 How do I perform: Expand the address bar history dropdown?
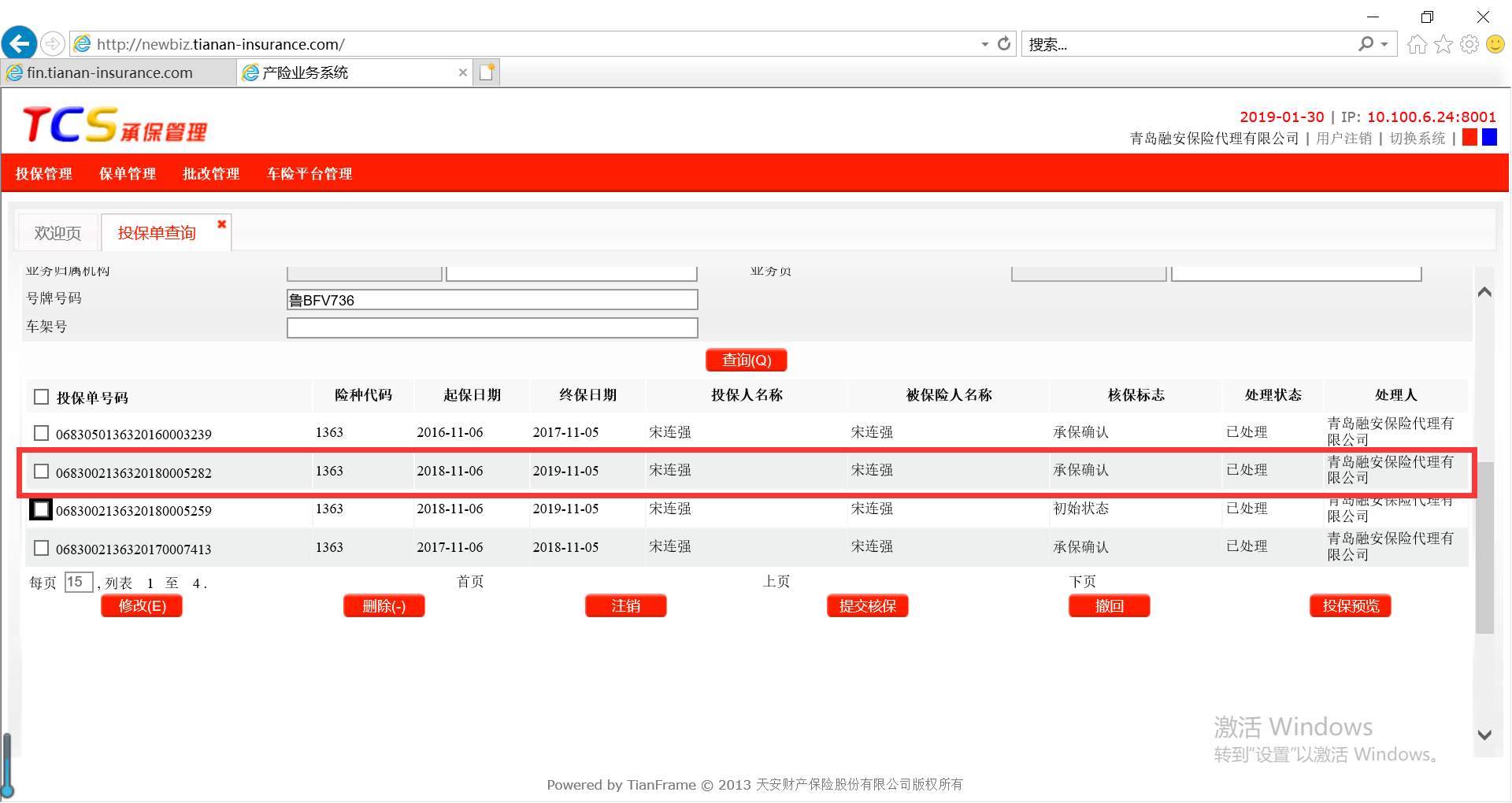(x=984, y=45)
